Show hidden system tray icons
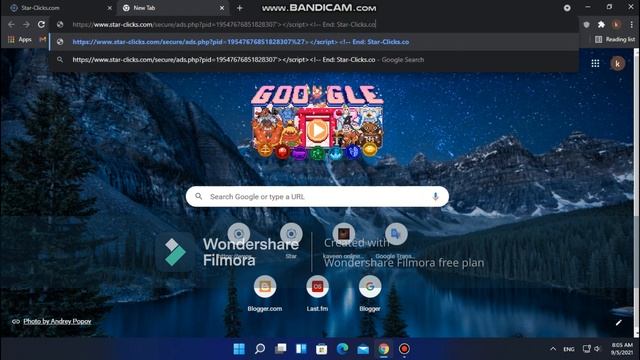 click(553, 349)
